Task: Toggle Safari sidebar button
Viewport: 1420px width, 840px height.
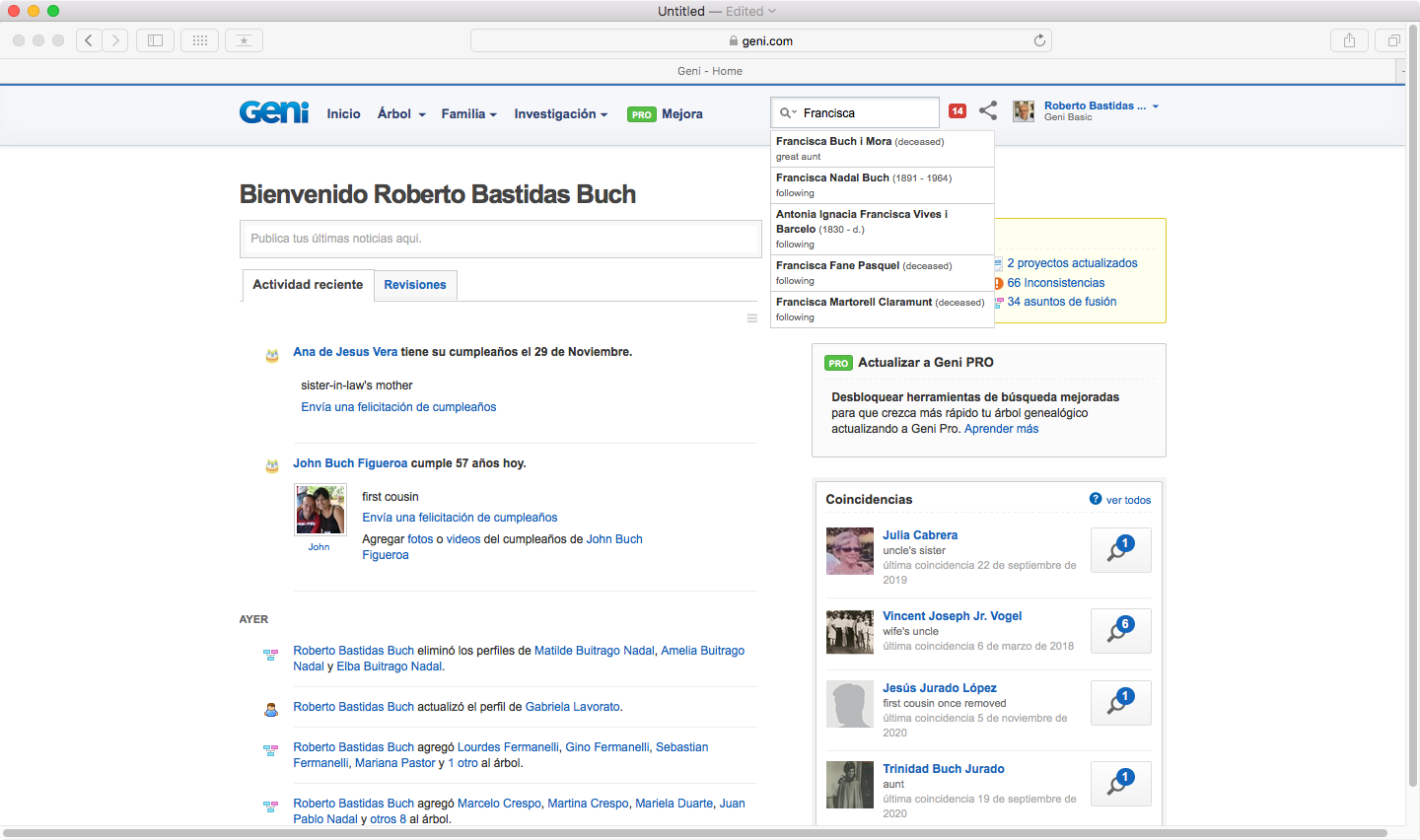Action: [155, 40]
